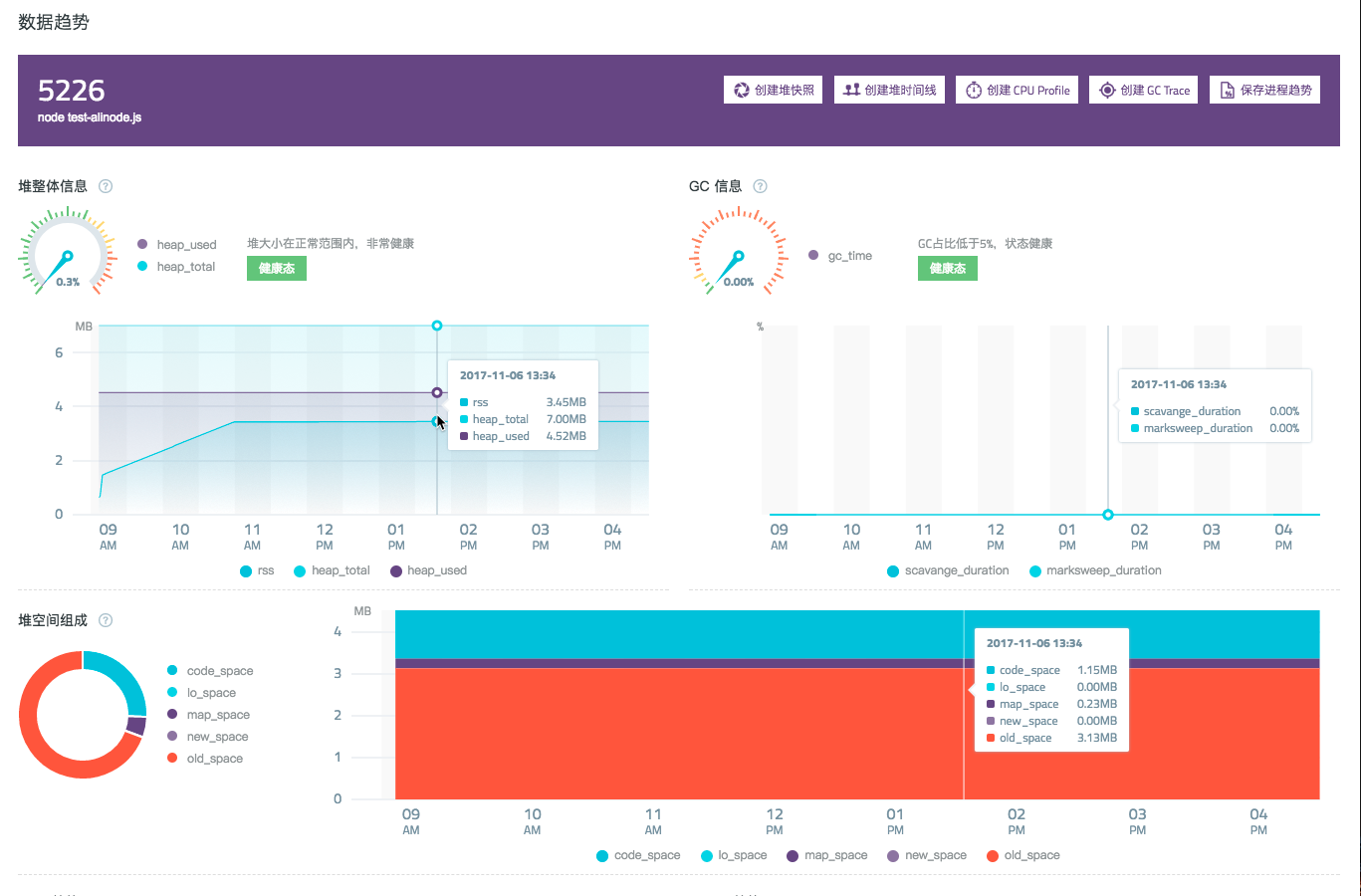Open the help icon beside GC 信息
Screen dimensions: 1361x896
pyautogui.click(x=760, y=185)
